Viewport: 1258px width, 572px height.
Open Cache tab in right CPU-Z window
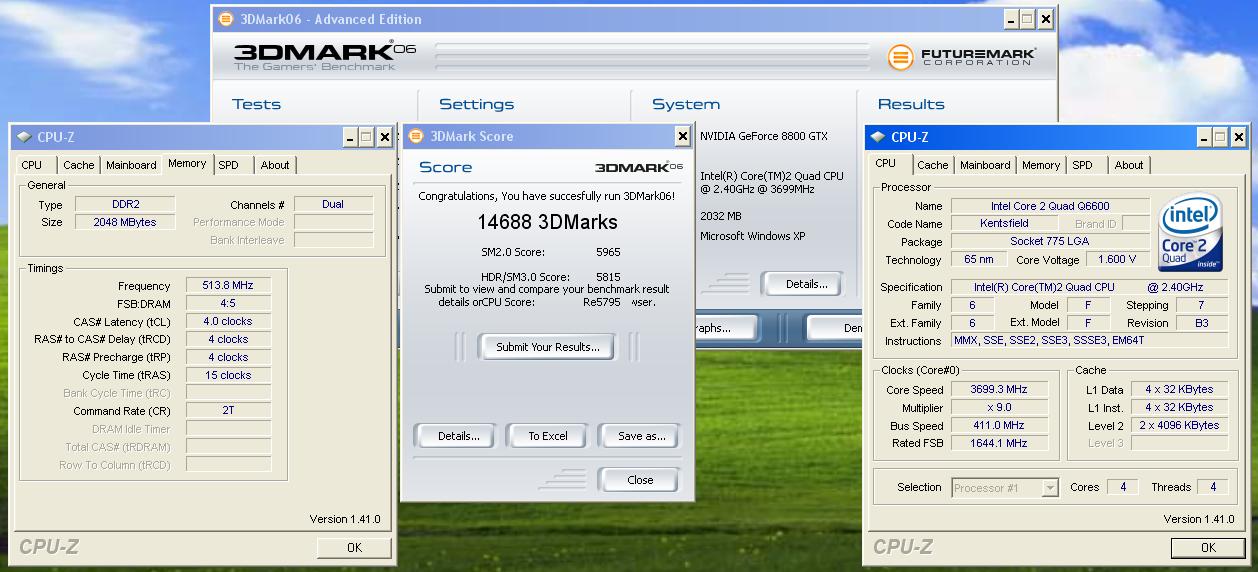click(x=933, y=165)
